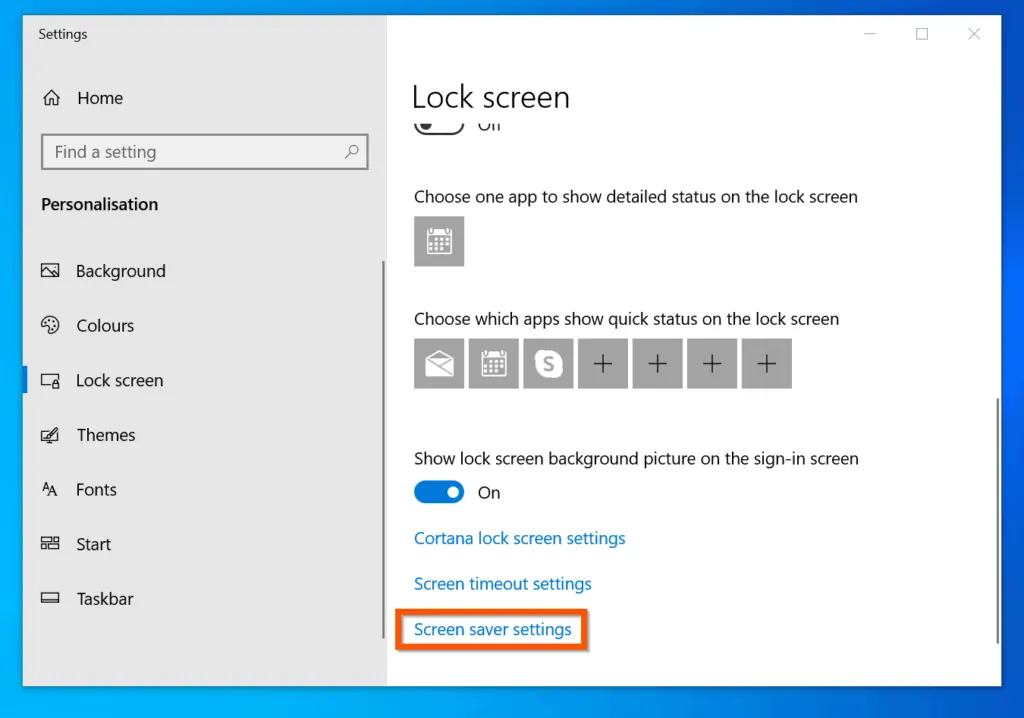Open Cortana lock screen settings
Screen dimensions: 1024x718
(520, 538)
